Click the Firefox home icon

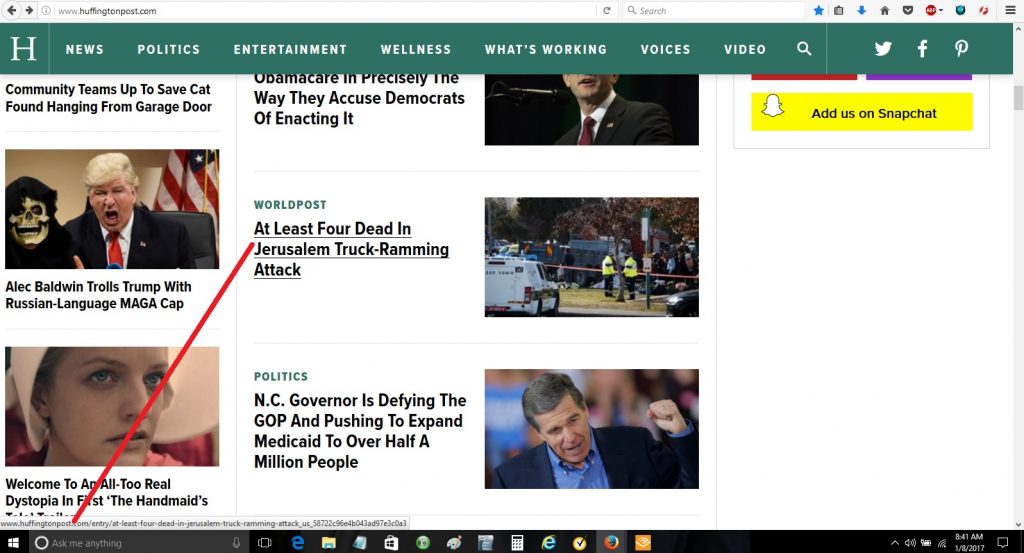pos(885,10)
